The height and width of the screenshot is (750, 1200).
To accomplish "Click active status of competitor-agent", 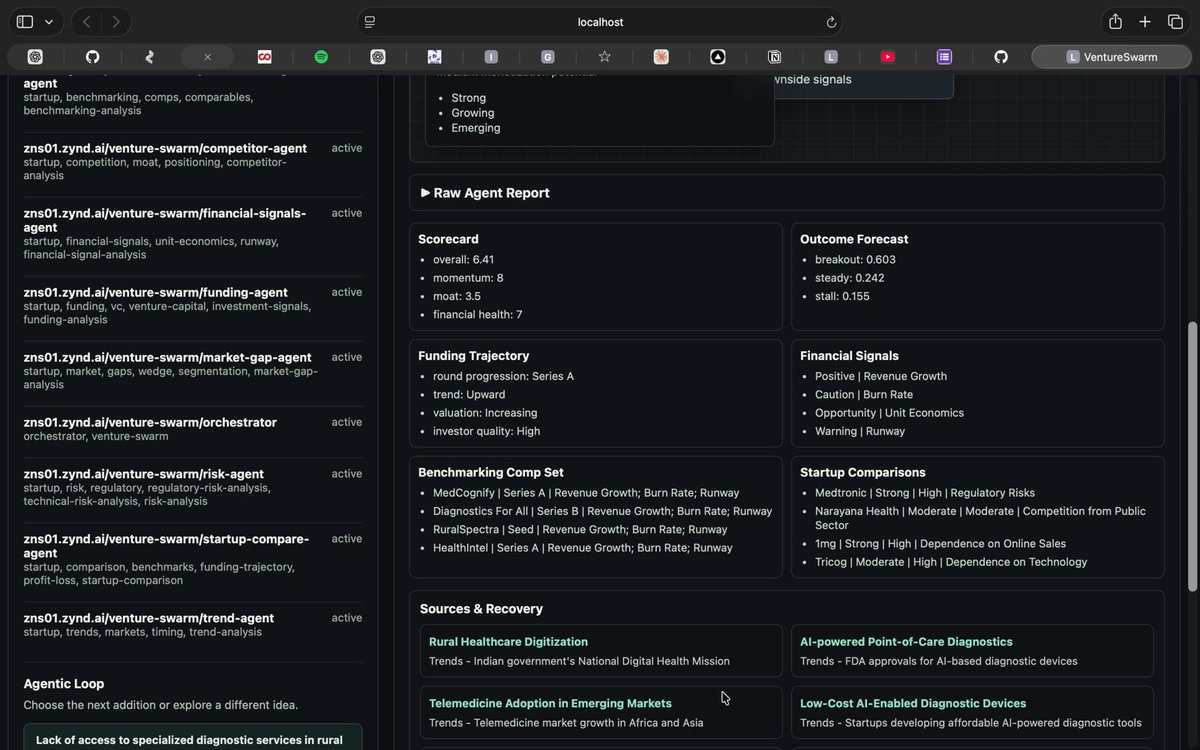I will (x=347, y=148).
